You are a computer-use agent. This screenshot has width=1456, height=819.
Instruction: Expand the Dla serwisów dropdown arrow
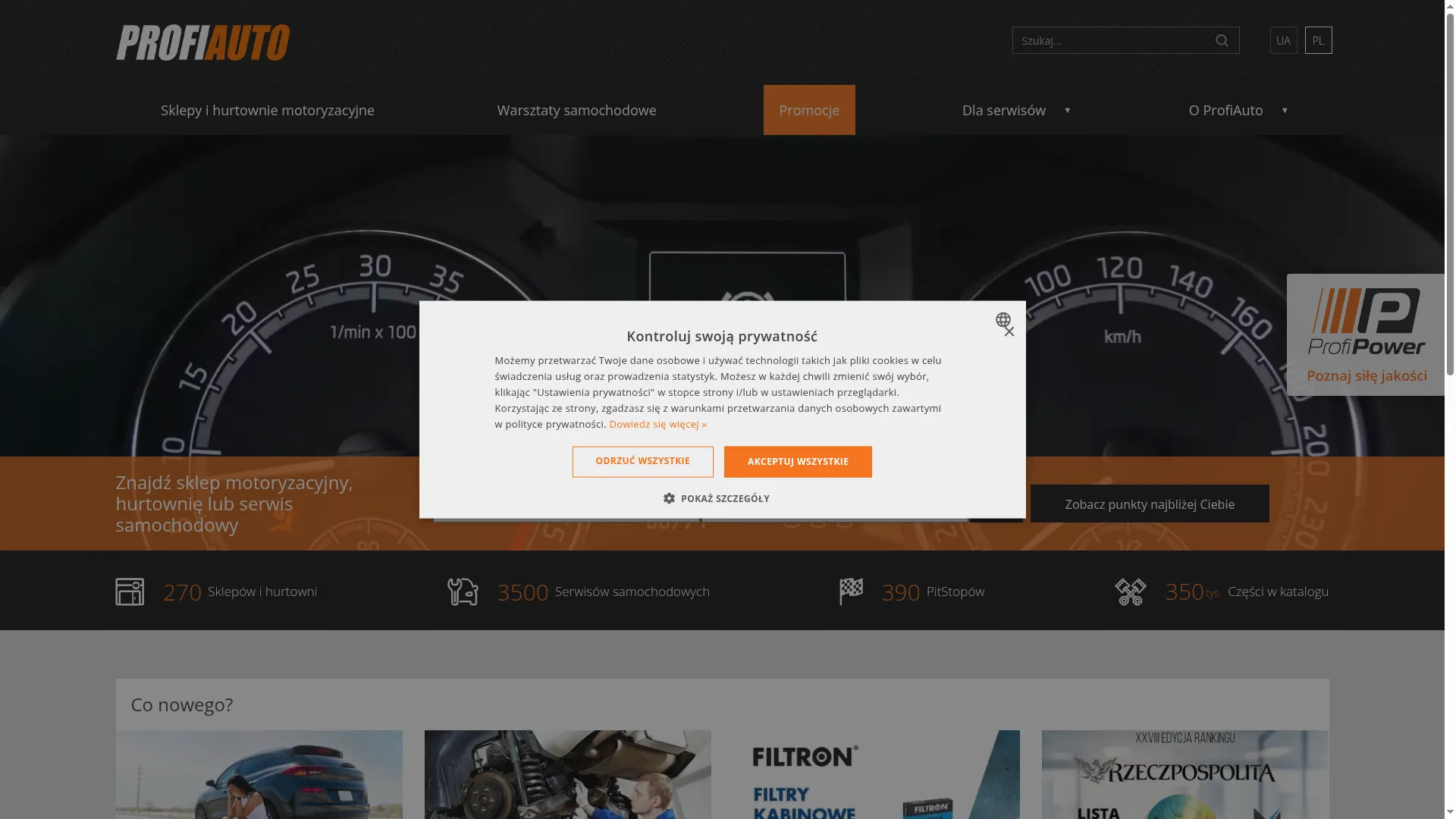click(x=1067, y=111)
